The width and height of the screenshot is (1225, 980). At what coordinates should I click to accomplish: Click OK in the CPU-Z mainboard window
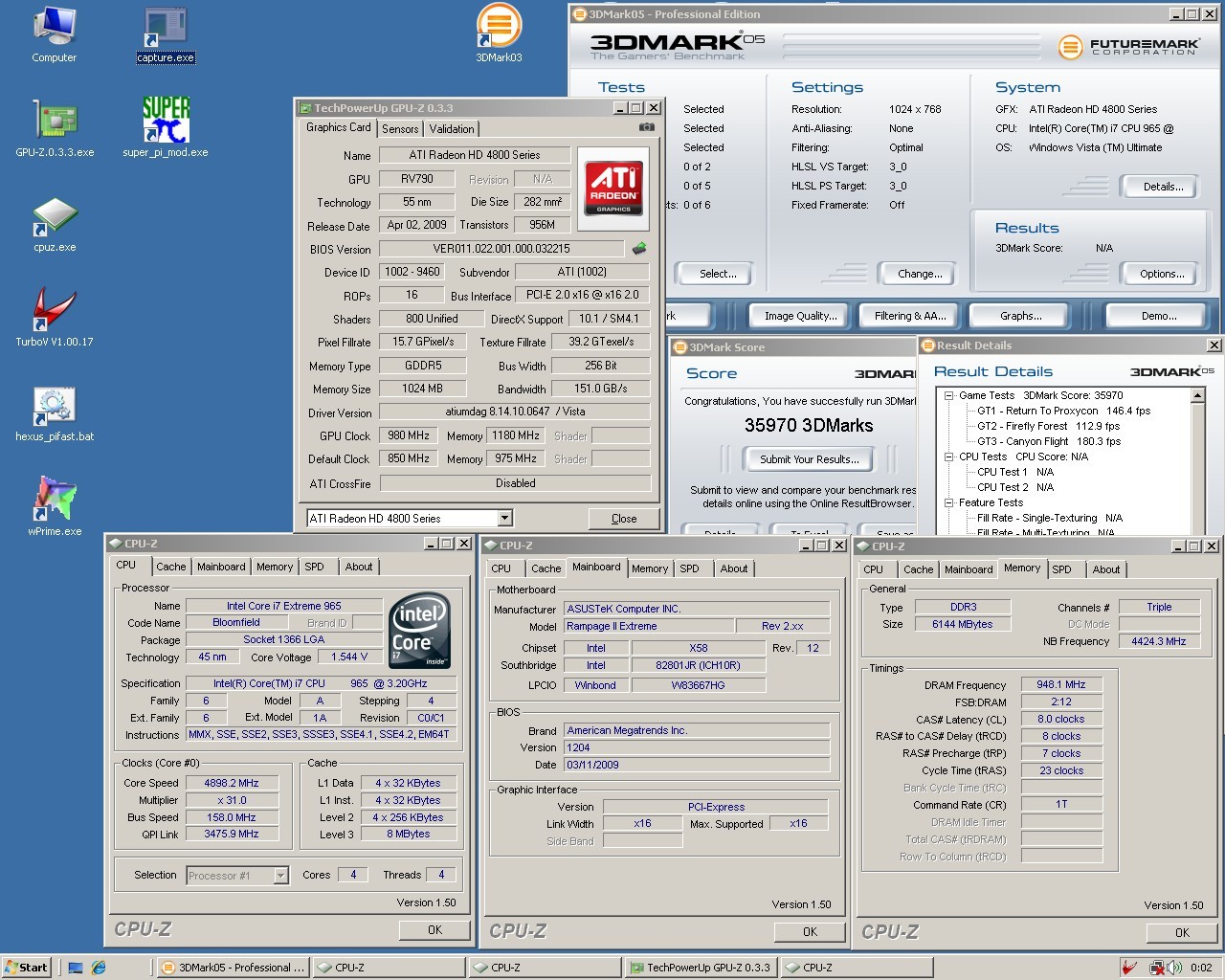(x=811, y=931)
